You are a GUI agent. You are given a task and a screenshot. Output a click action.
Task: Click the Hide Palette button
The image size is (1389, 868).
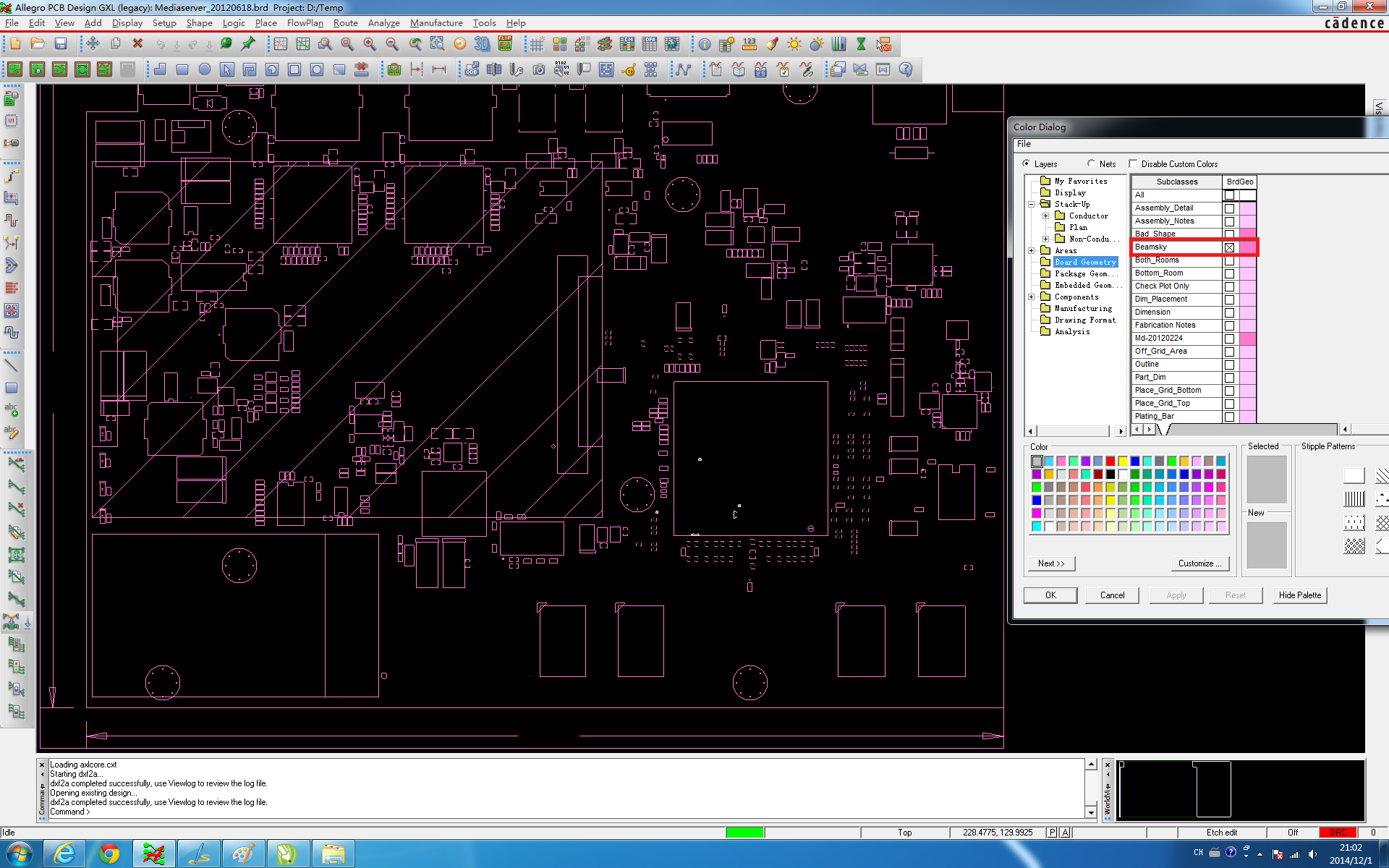[1299, 595]
